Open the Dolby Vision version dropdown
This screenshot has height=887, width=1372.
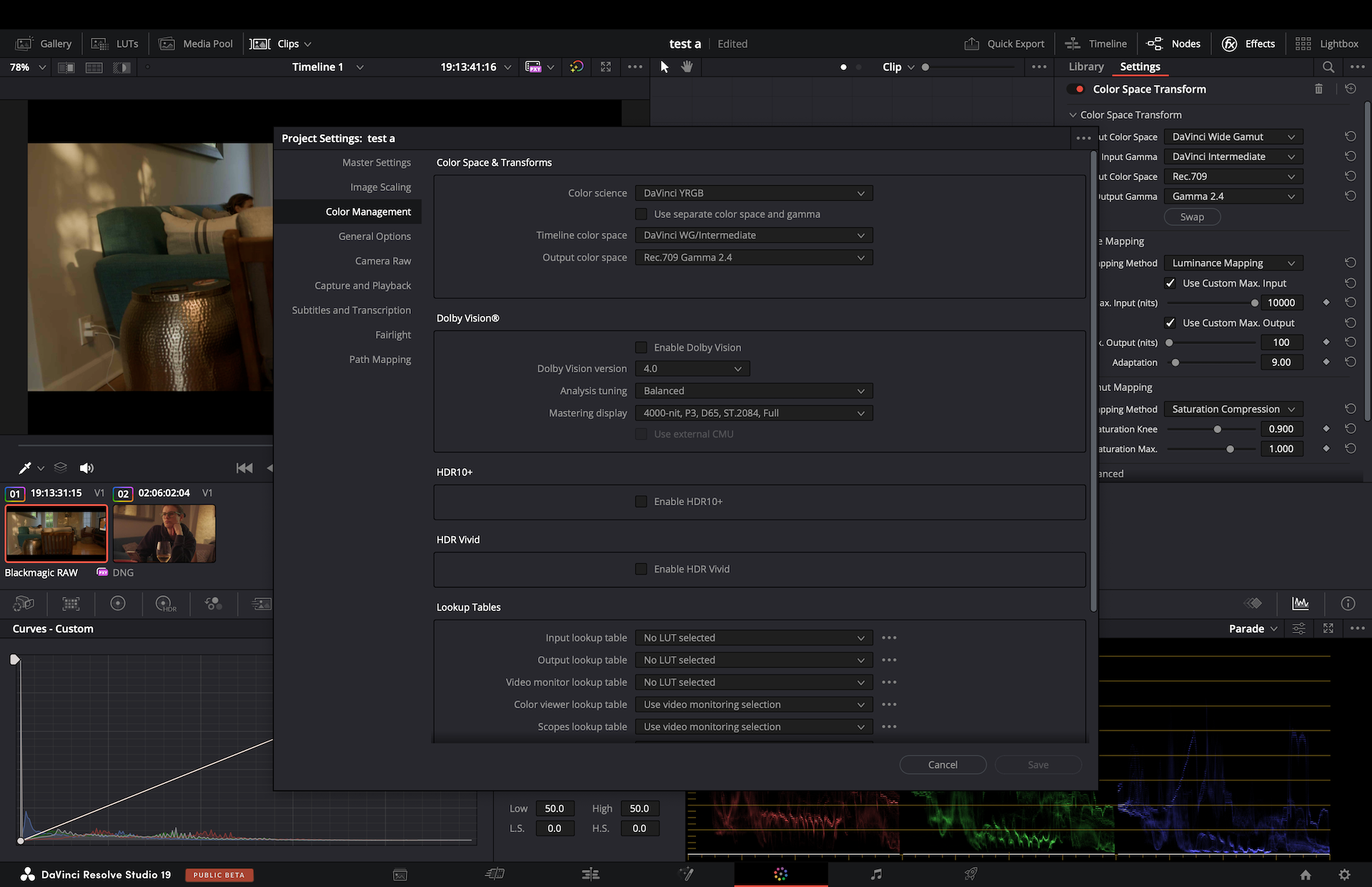692,369
